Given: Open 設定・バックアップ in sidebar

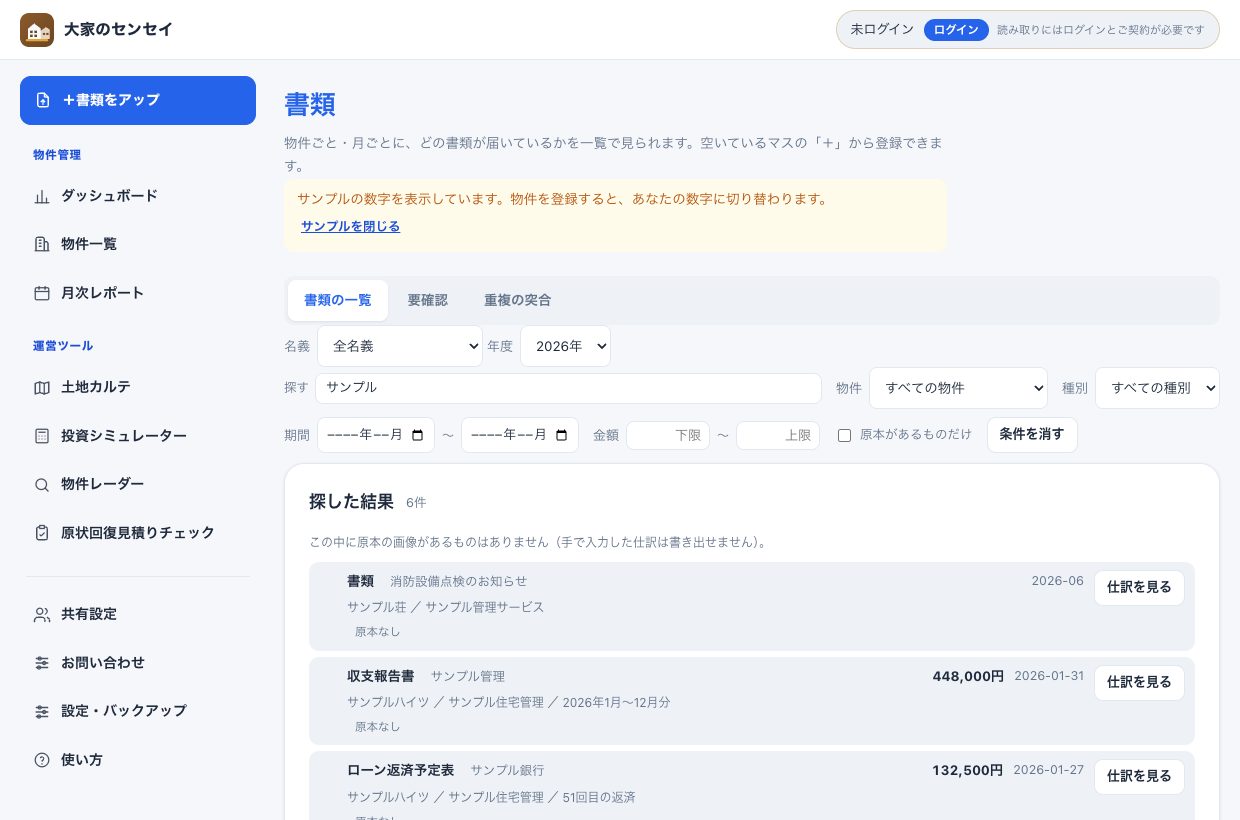Looking at the screenshot, I should [x=138, y=711].
